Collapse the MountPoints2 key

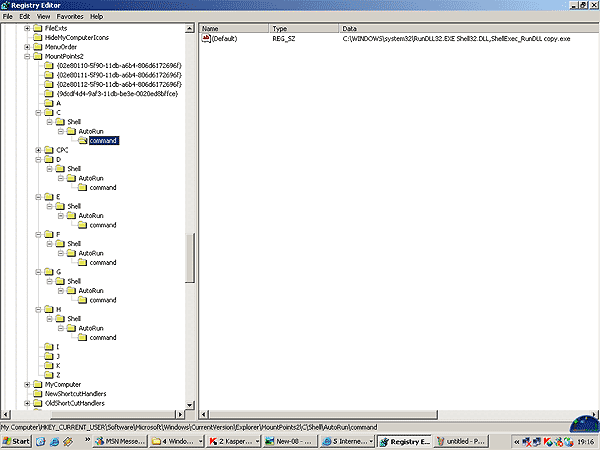tap(27, 56)
